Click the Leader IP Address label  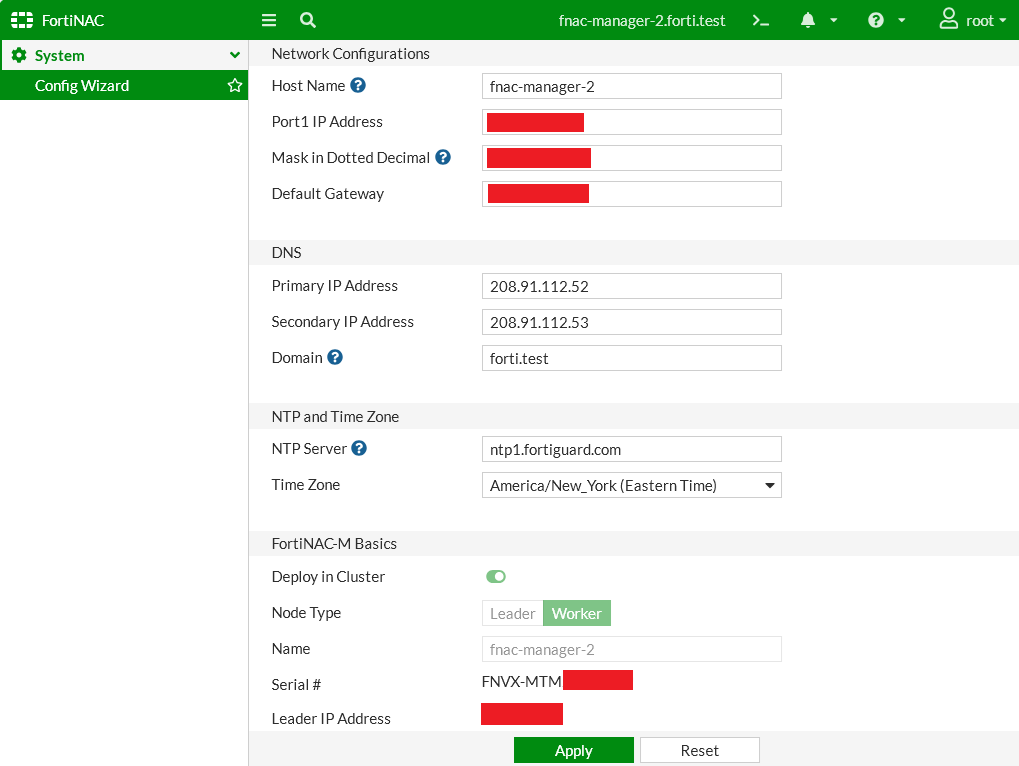coord(331,719)
